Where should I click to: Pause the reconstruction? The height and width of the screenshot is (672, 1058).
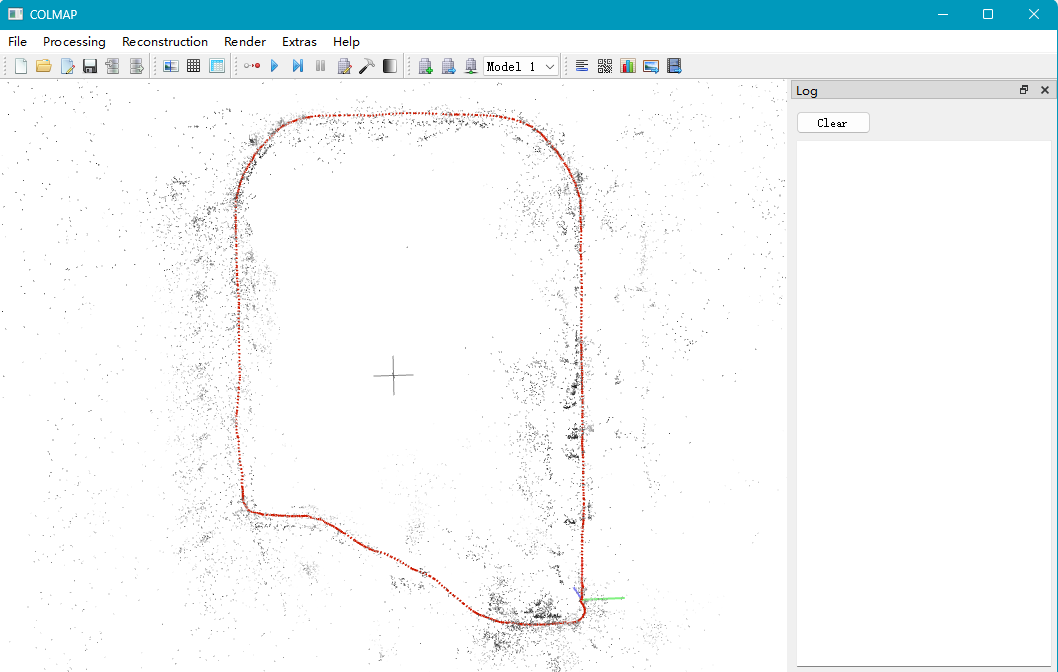321,66
